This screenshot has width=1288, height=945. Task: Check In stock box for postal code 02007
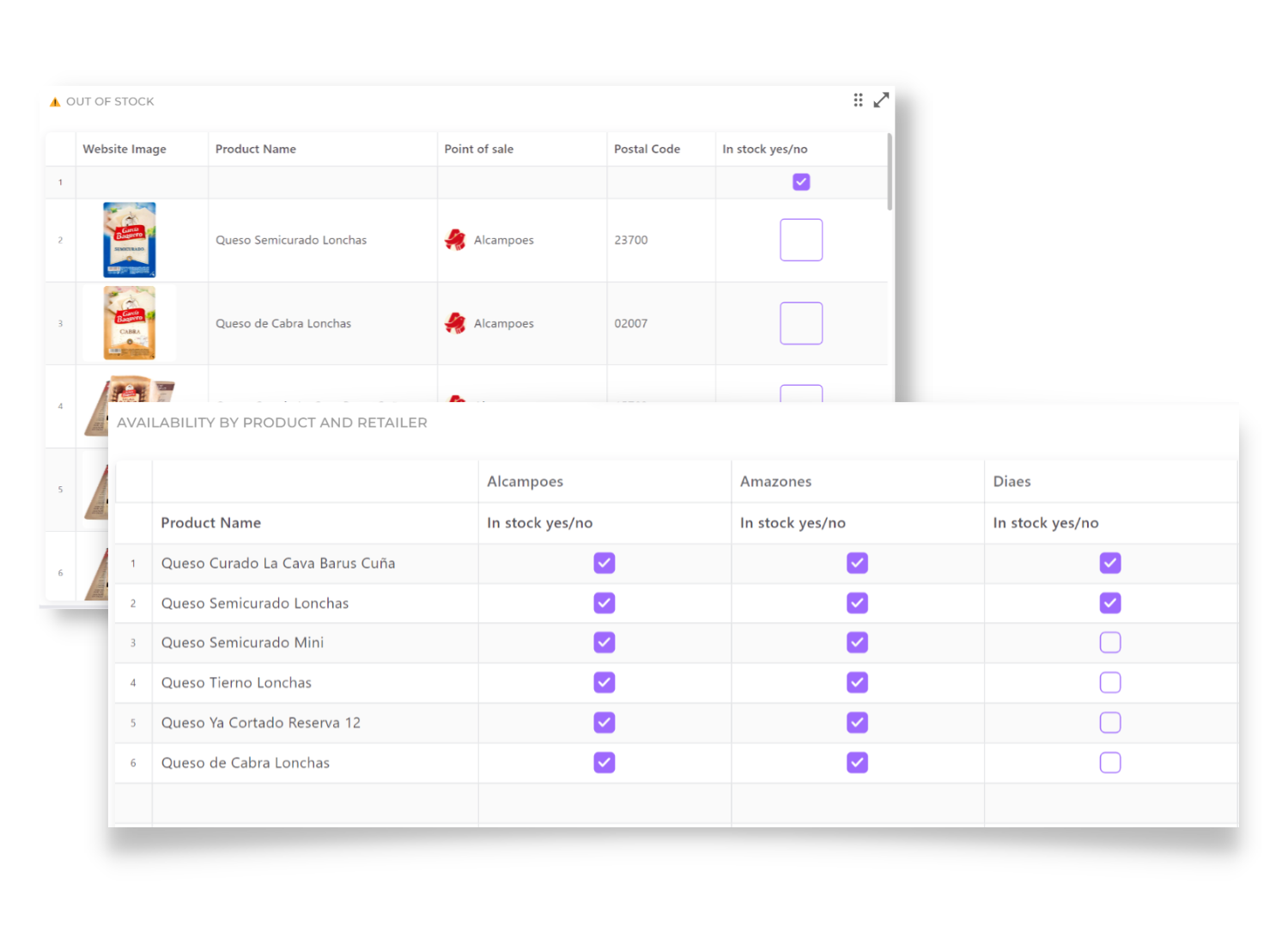click(801, 323)
